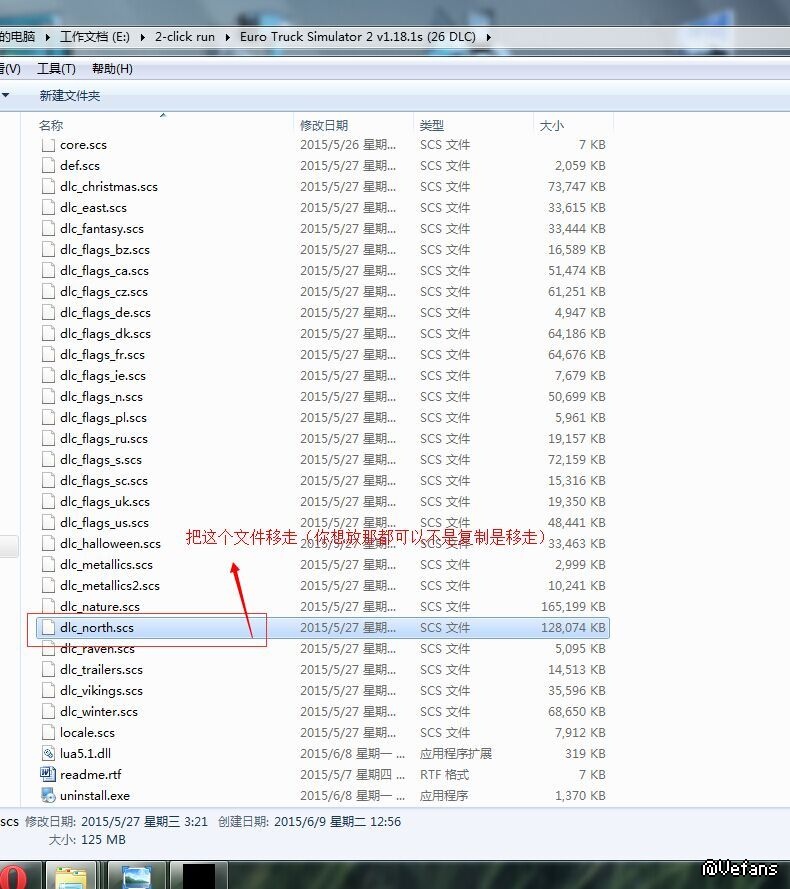
Task: Click the def.scs file icon
Action: [x=48, y=166]
